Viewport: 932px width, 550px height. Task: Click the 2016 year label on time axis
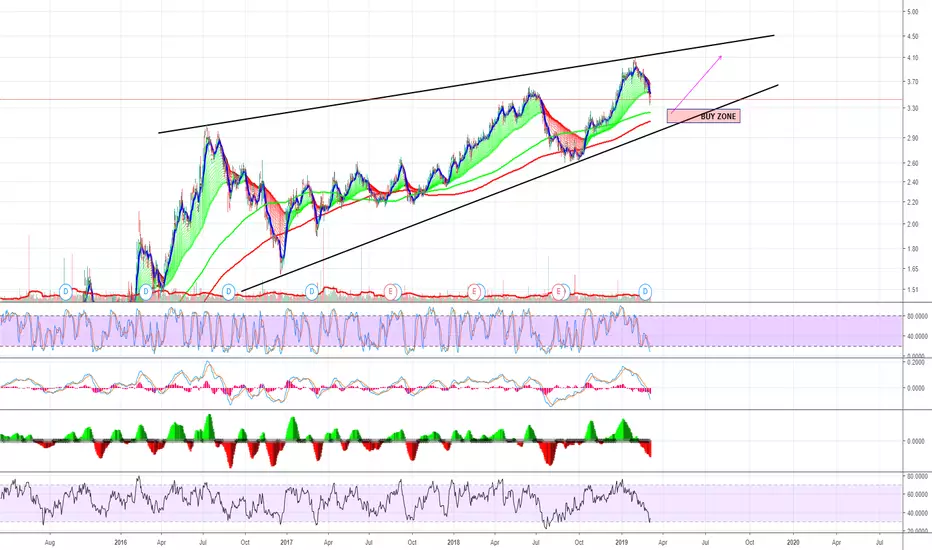pos(121,542)
